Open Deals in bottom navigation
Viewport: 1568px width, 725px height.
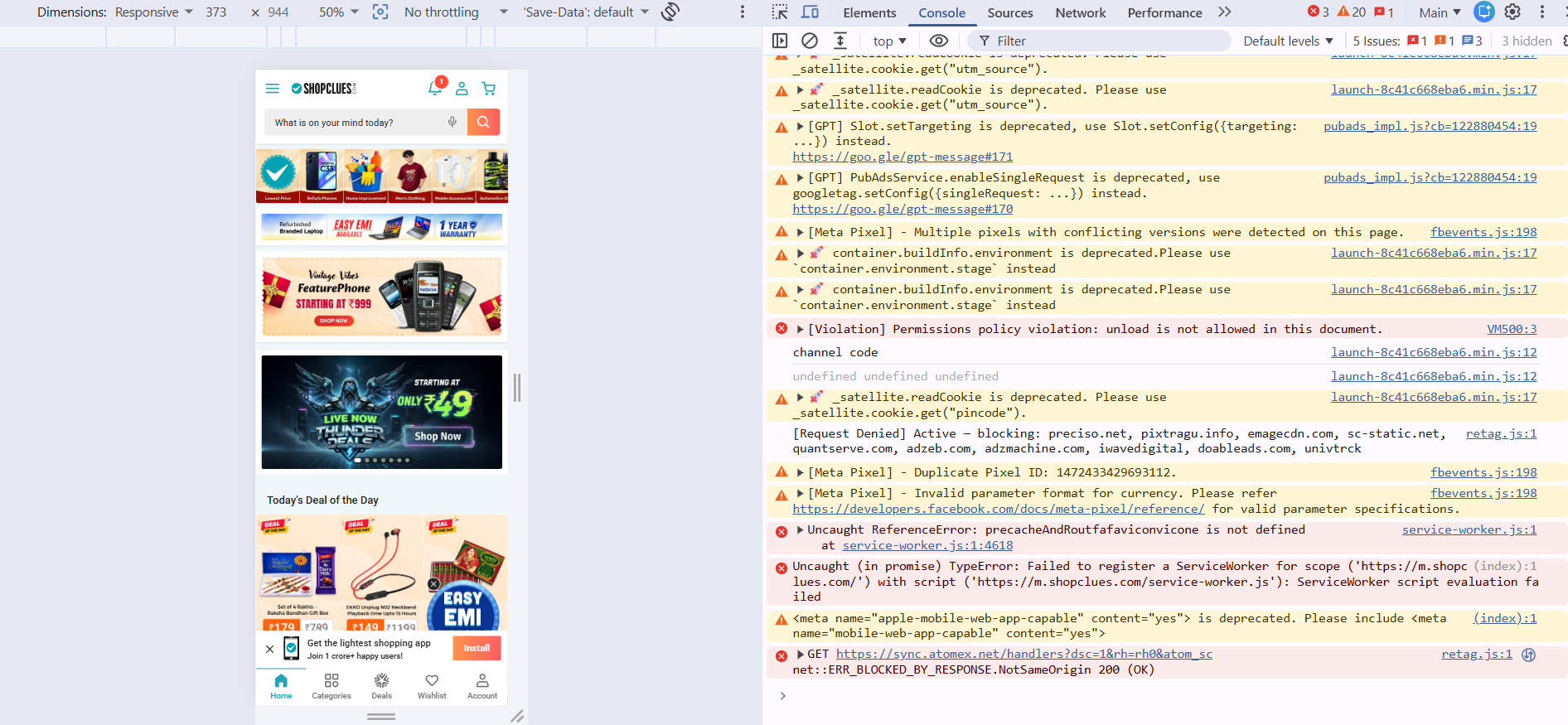pyautogui.click(x=381, y=686)
